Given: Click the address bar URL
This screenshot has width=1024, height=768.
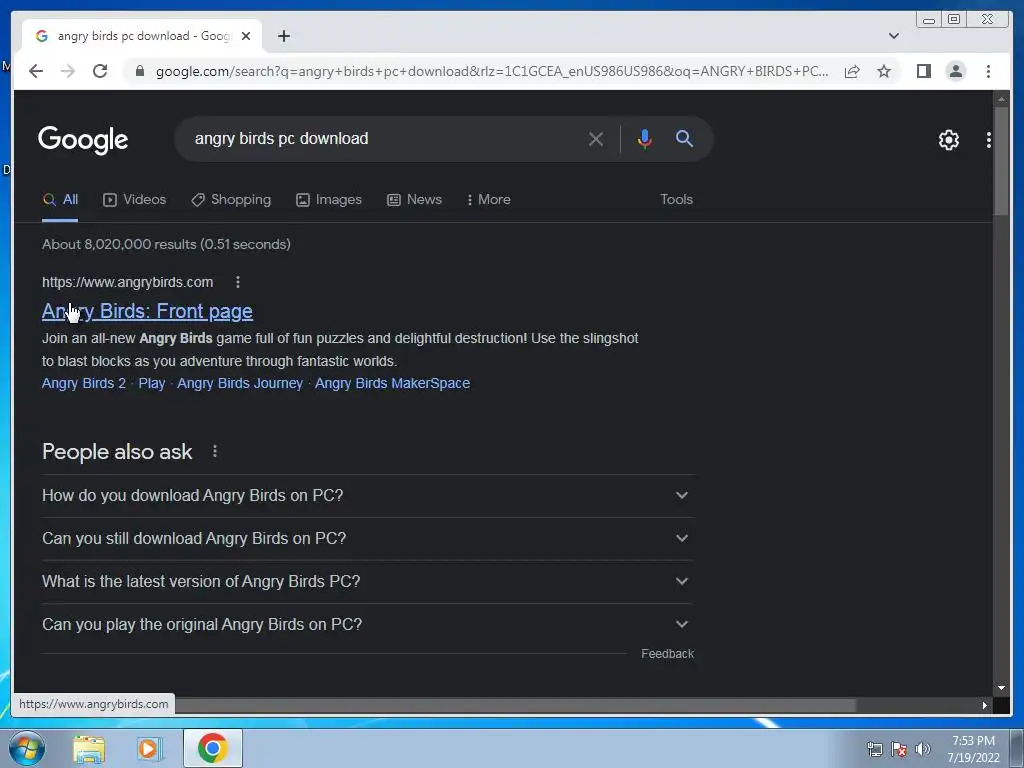Looking at the screenshot, I should click(x=492, y=71).
